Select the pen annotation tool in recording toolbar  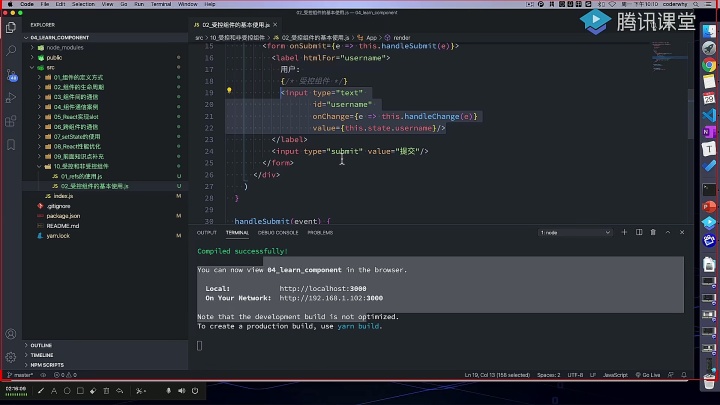[41, 391]
